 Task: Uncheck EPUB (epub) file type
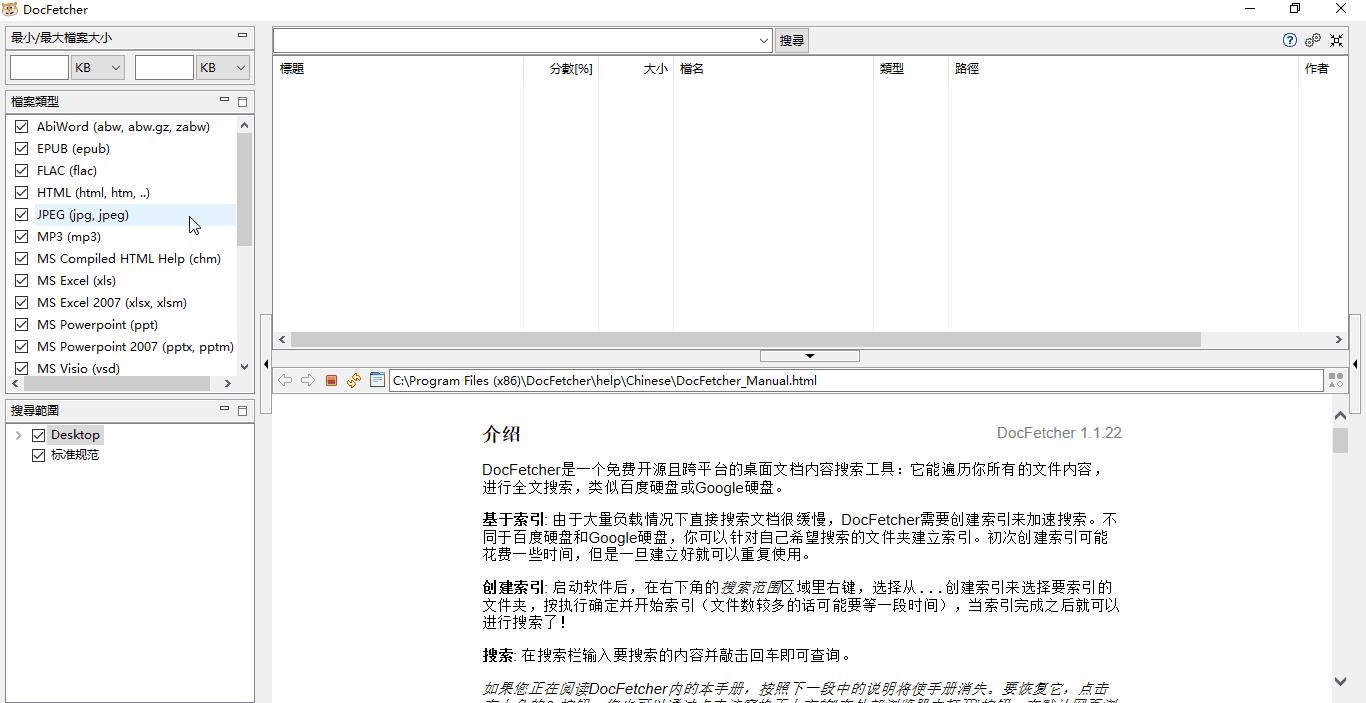click(x=22, y=149)
